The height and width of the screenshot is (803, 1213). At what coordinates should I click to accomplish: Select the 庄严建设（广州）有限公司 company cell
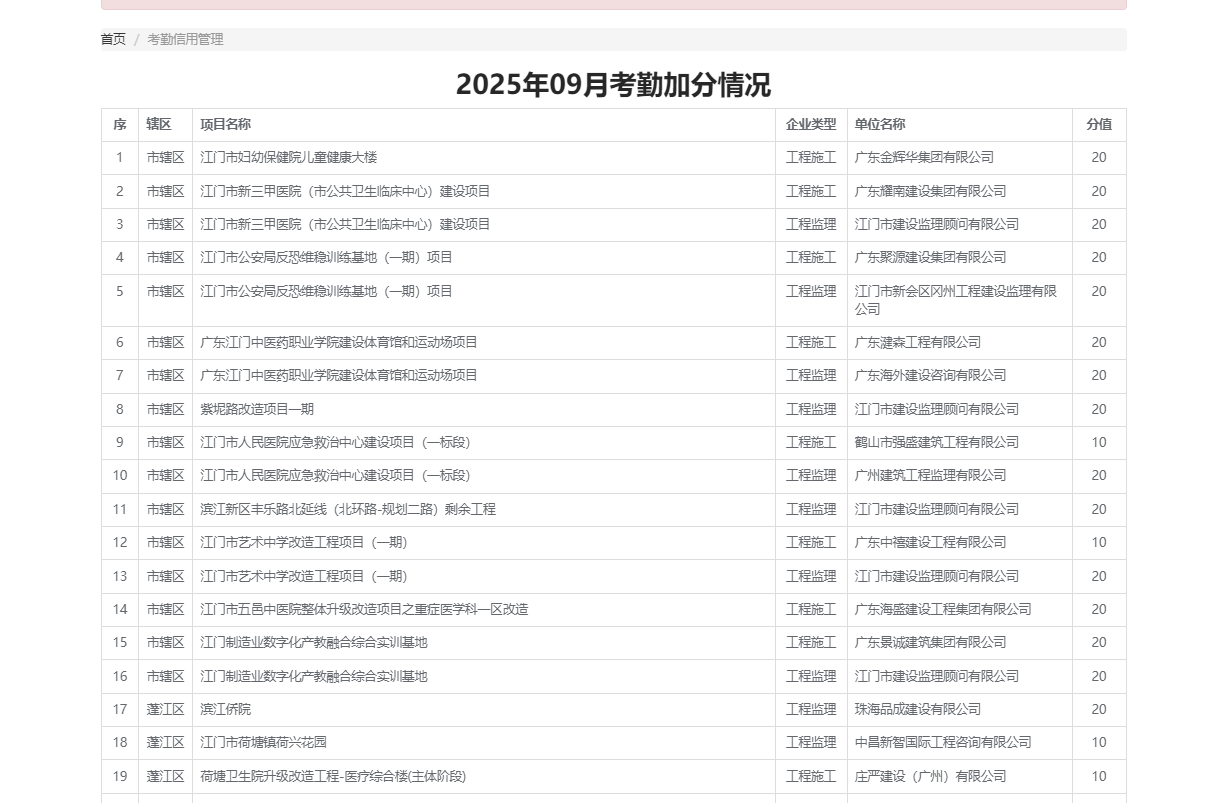(x=930, y=776)
